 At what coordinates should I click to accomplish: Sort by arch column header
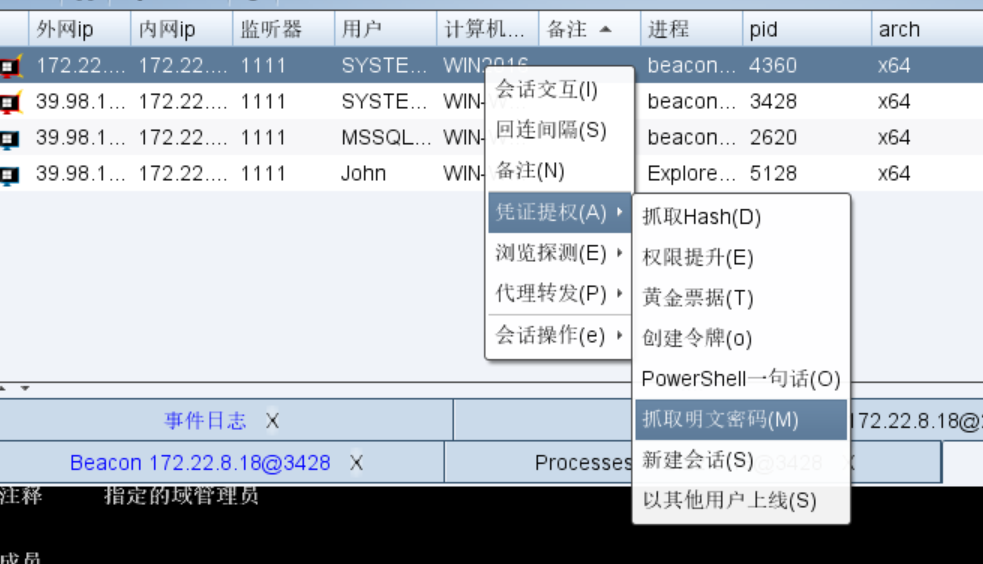tap(927, 29)
